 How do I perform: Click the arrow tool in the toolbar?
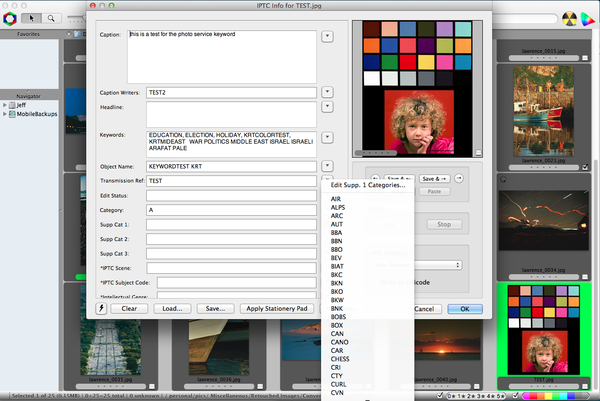tap(30, 17)
